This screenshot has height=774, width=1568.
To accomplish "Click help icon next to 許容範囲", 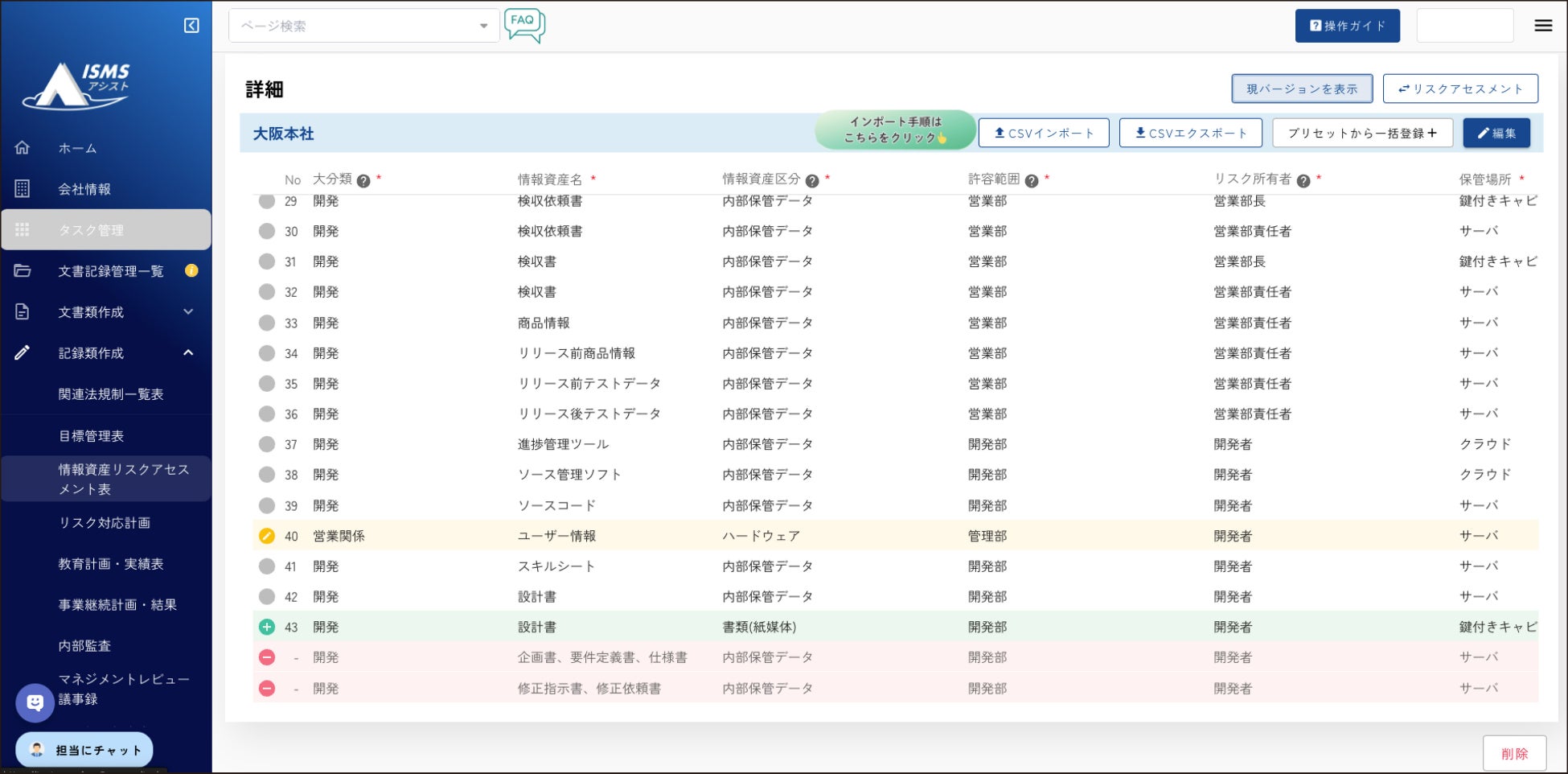I will tap(1032, 181).
